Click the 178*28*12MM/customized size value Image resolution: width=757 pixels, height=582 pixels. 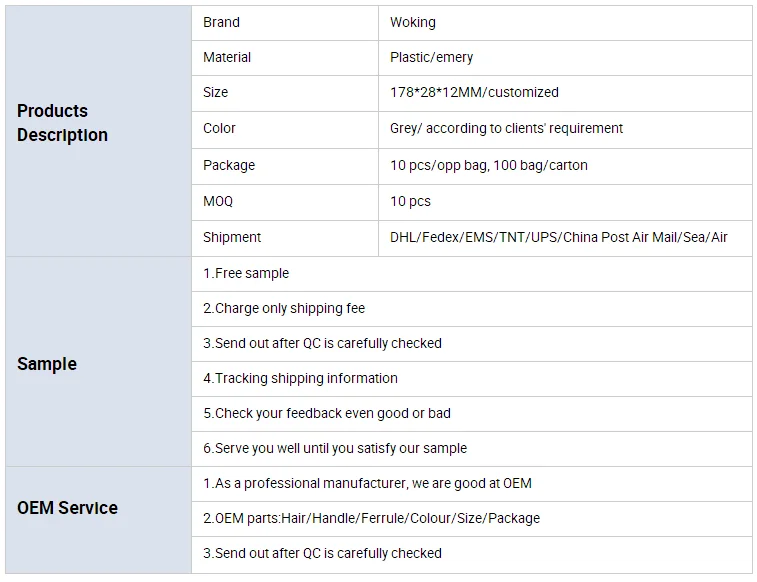coord(474,92)
